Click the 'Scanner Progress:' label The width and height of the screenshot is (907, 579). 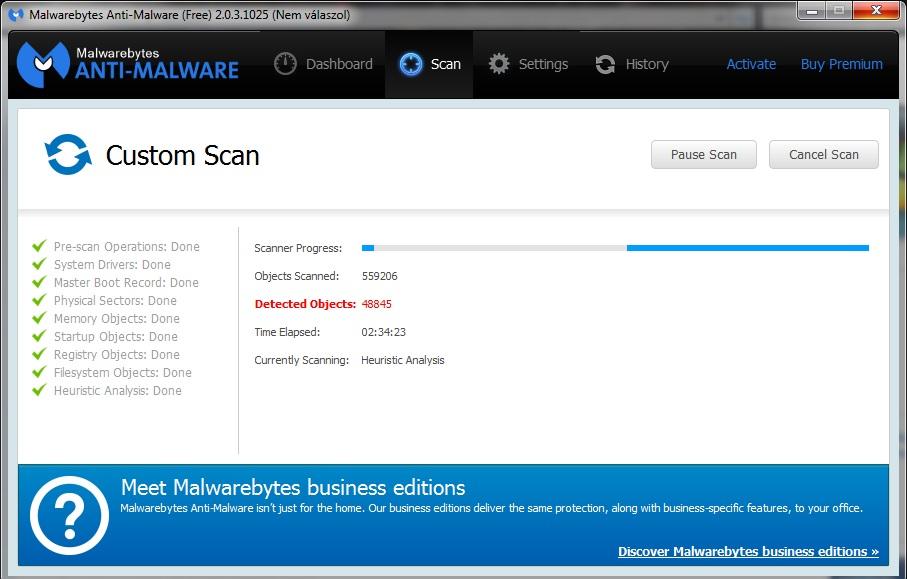coord(298,248)
